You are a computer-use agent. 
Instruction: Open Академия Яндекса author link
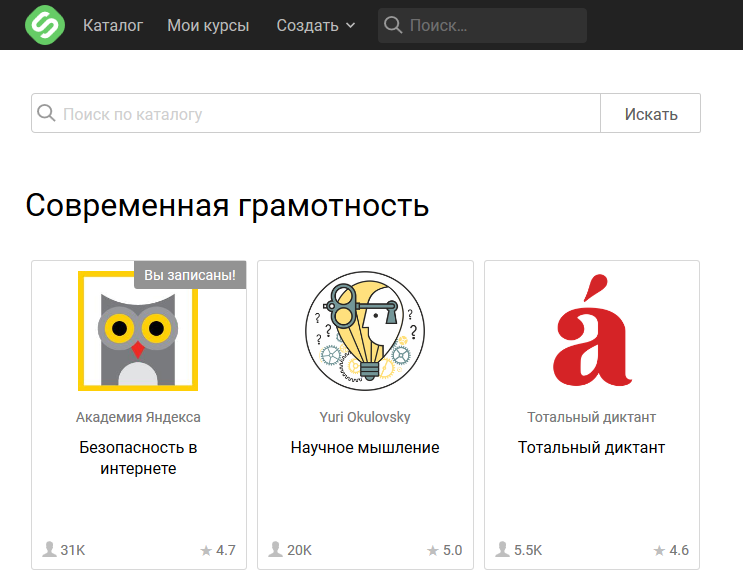[x=138, y=417]
